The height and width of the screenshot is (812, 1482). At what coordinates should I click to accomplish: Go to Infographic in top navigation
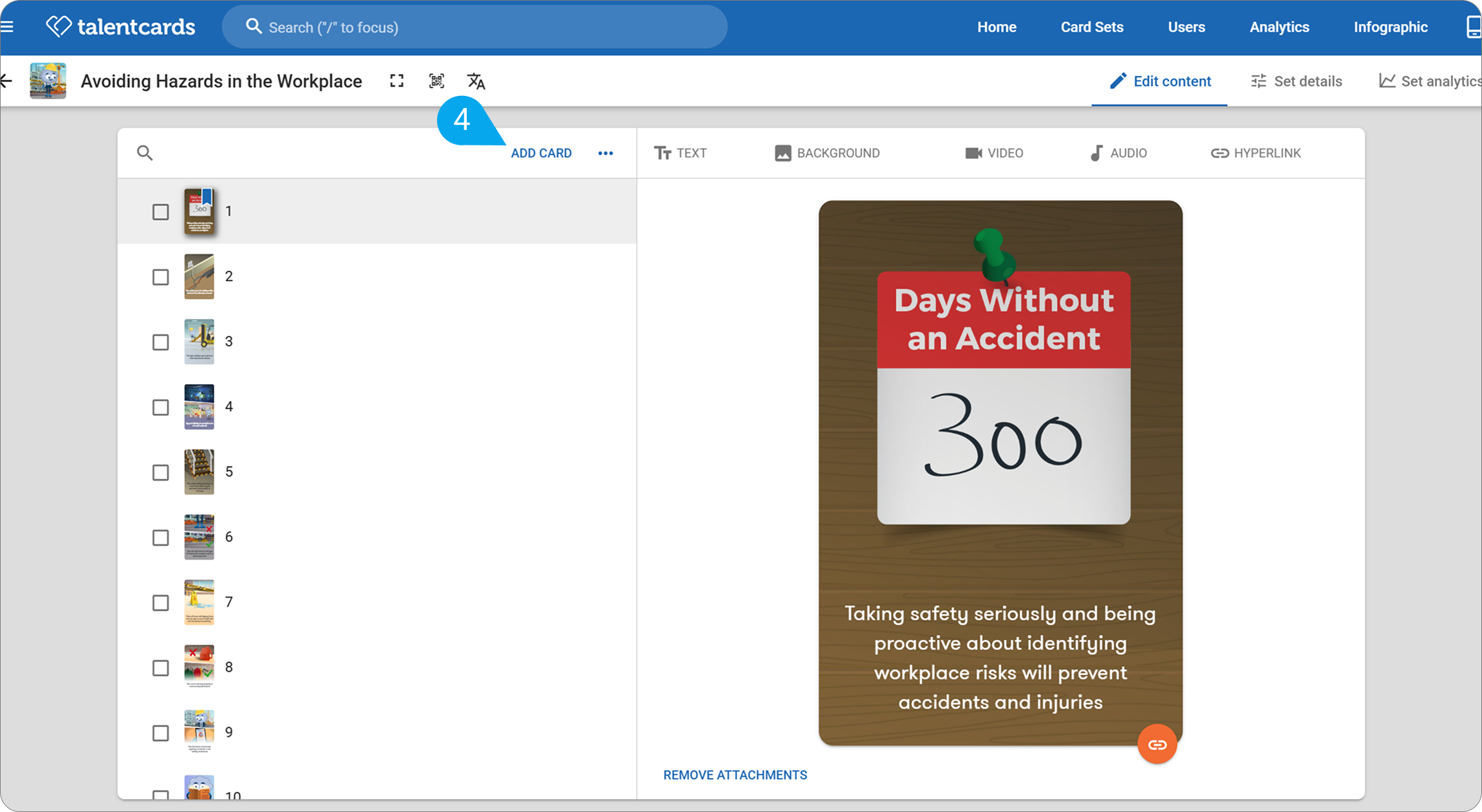click(x=1391, y=27)
